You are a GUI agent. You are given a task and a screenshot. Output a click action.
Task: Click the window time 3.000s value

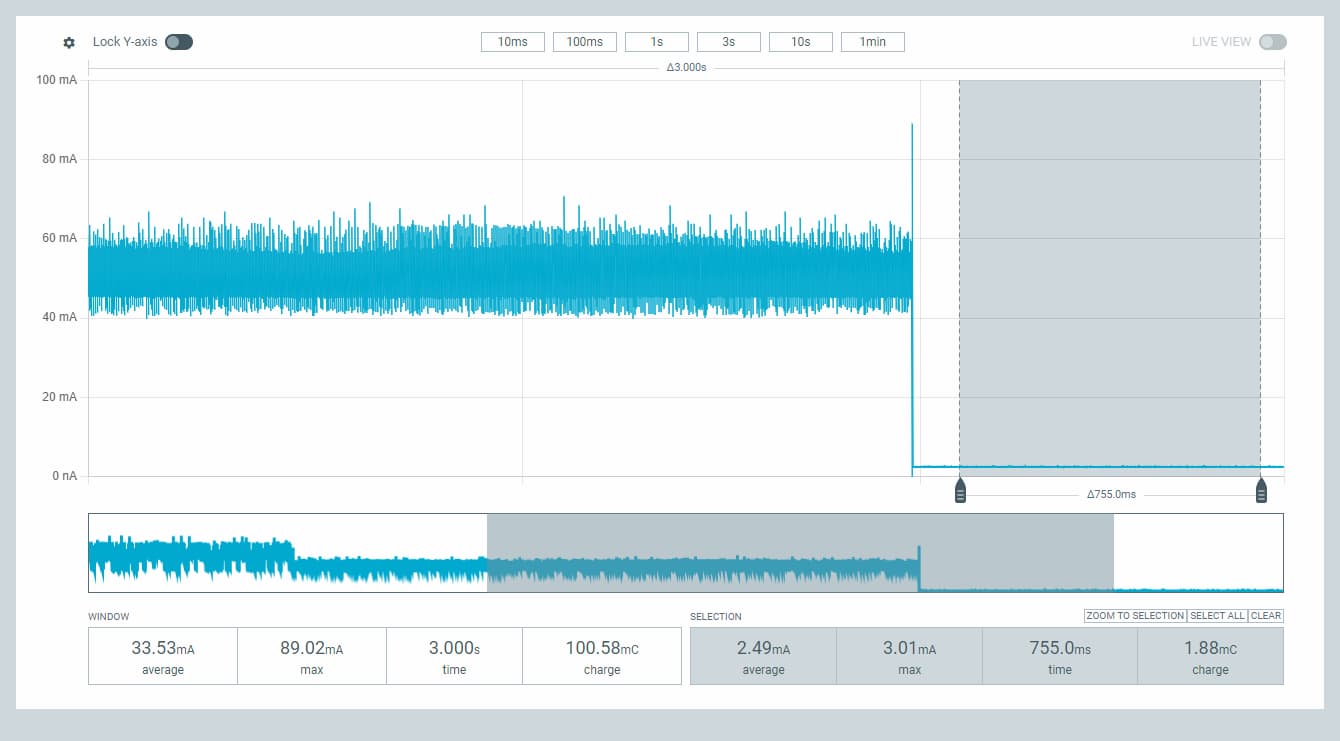click(x=454, y=648)
